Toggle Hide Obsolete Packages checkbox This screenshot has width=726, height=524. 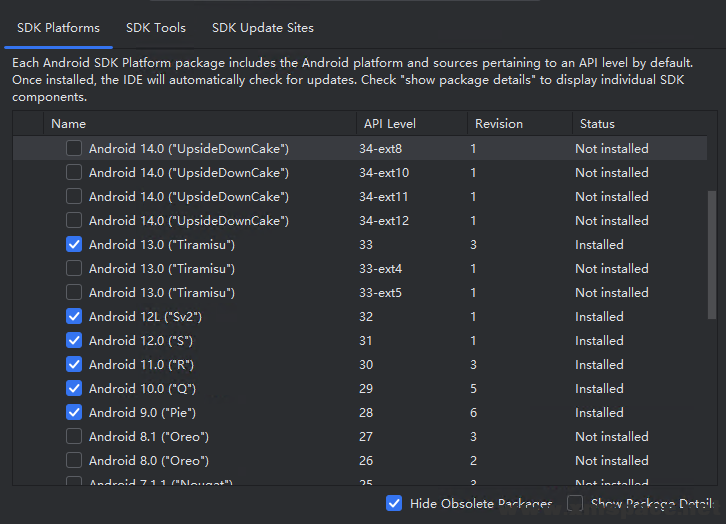(x=394, y=503)
